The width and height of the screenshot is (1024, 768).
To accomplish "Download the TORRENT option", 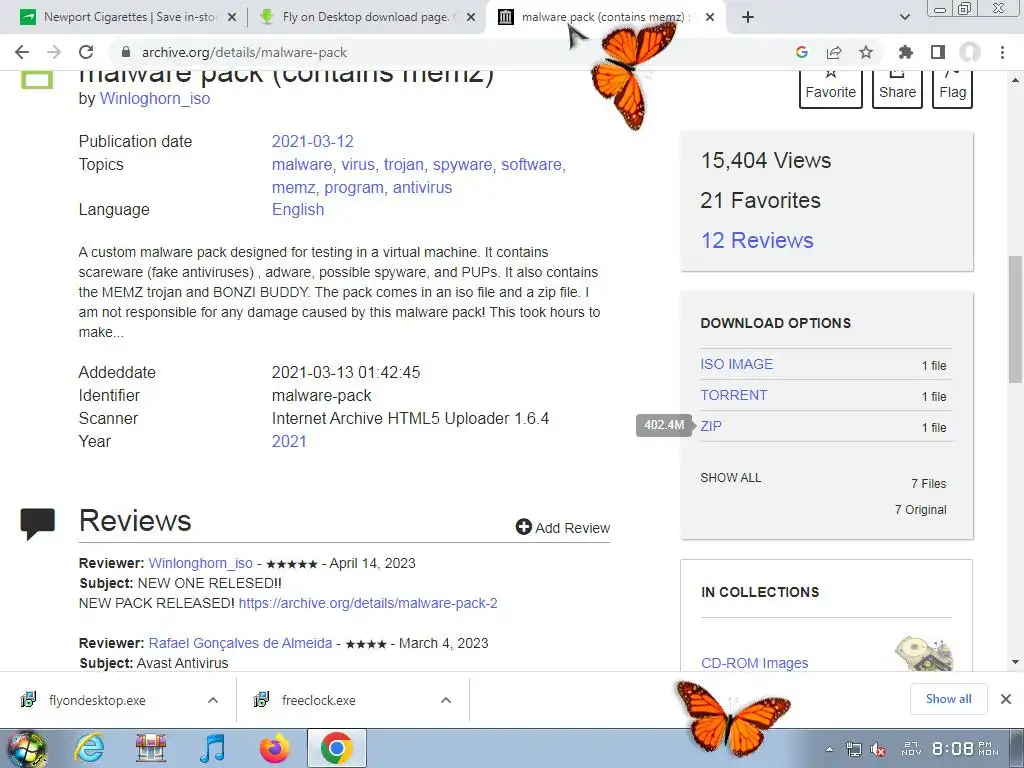I will pos(733,395).
